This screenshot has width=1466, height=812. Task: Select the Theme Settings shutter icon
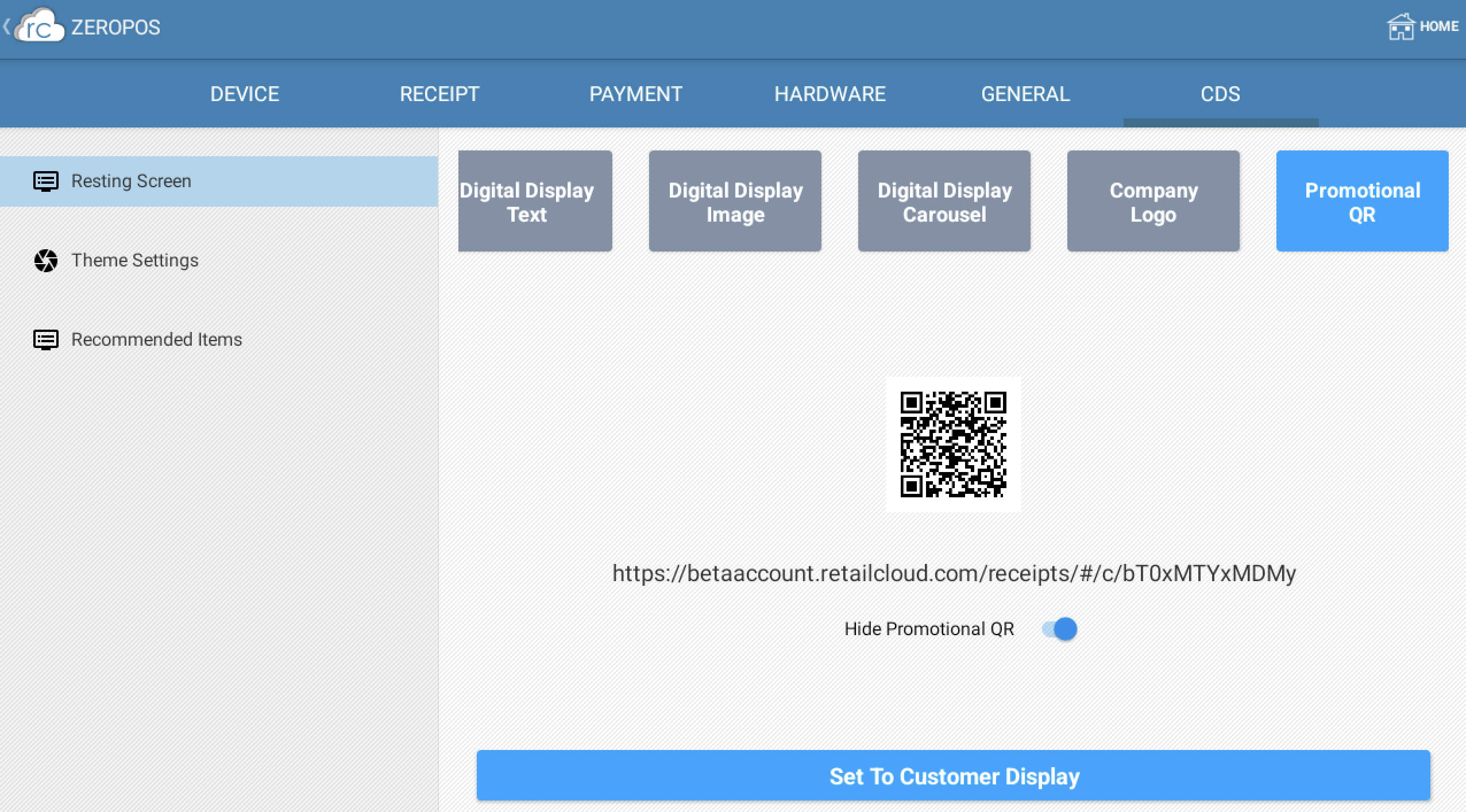pyautogui.click(x=47, y=261)
